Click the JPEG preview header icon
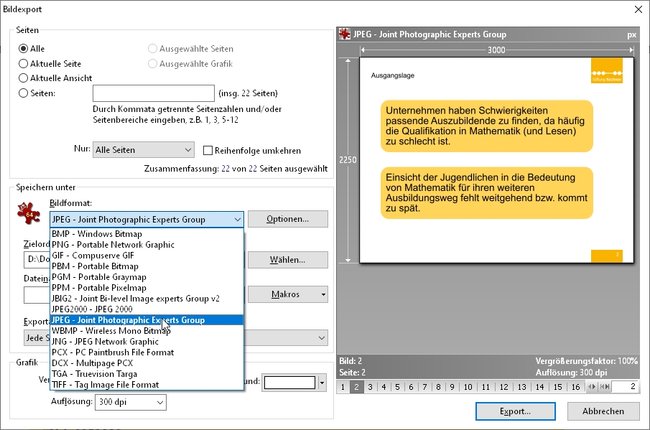Image resolution: width=650 pixels, height=430 pixels. click(344, 34)
